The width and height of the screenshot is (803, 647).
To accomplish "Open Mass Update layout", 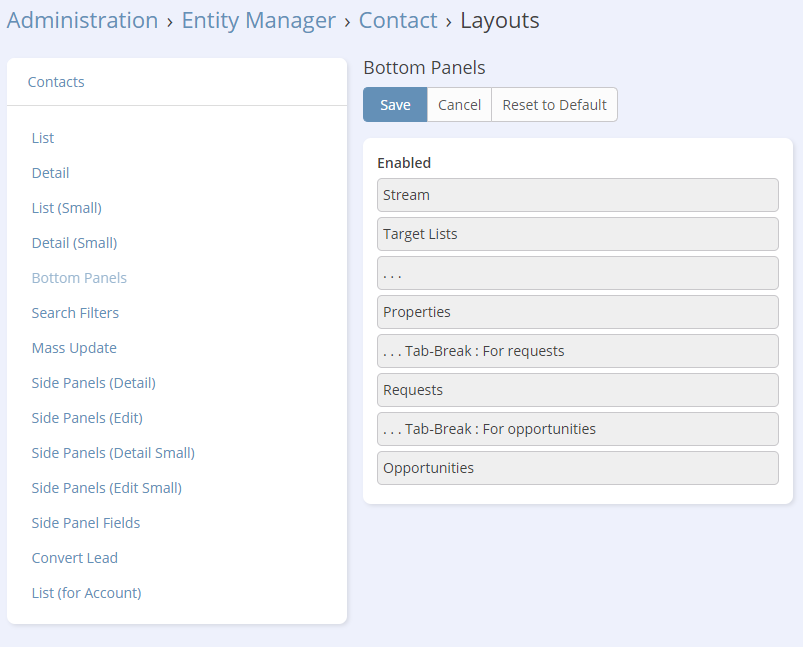I will pos(74,348).
